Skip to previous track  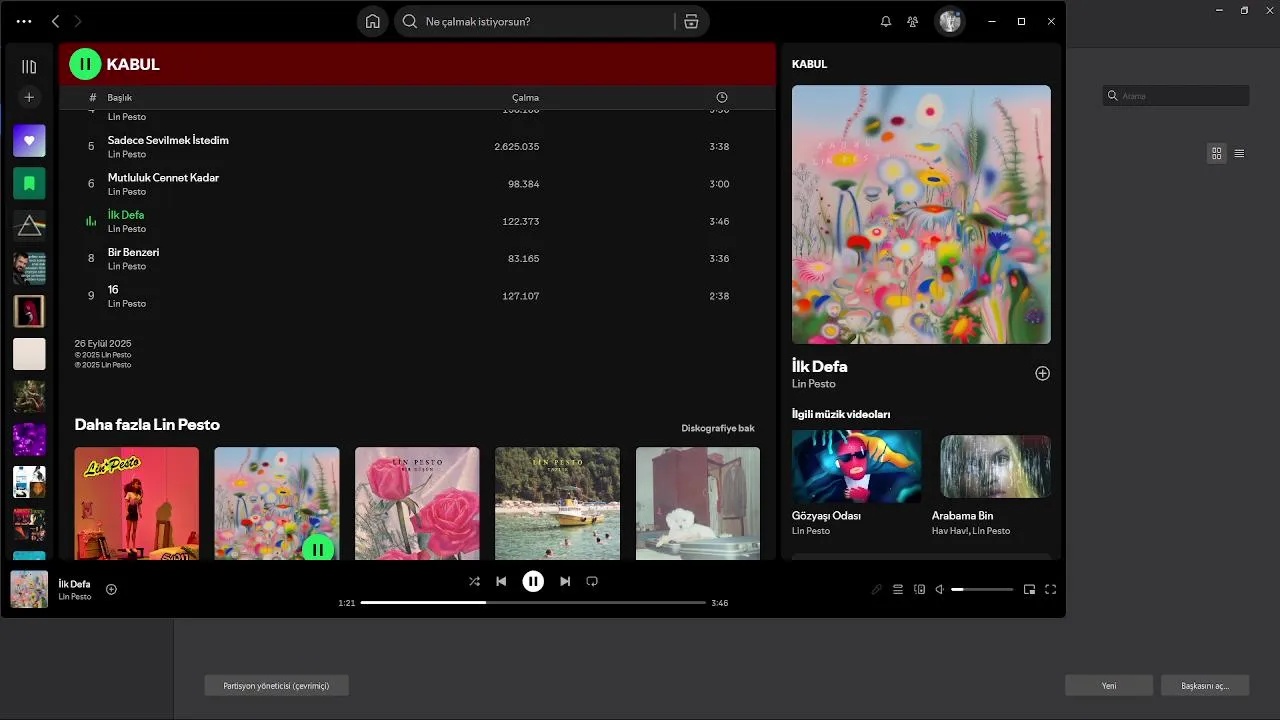(x=501, y=581)
